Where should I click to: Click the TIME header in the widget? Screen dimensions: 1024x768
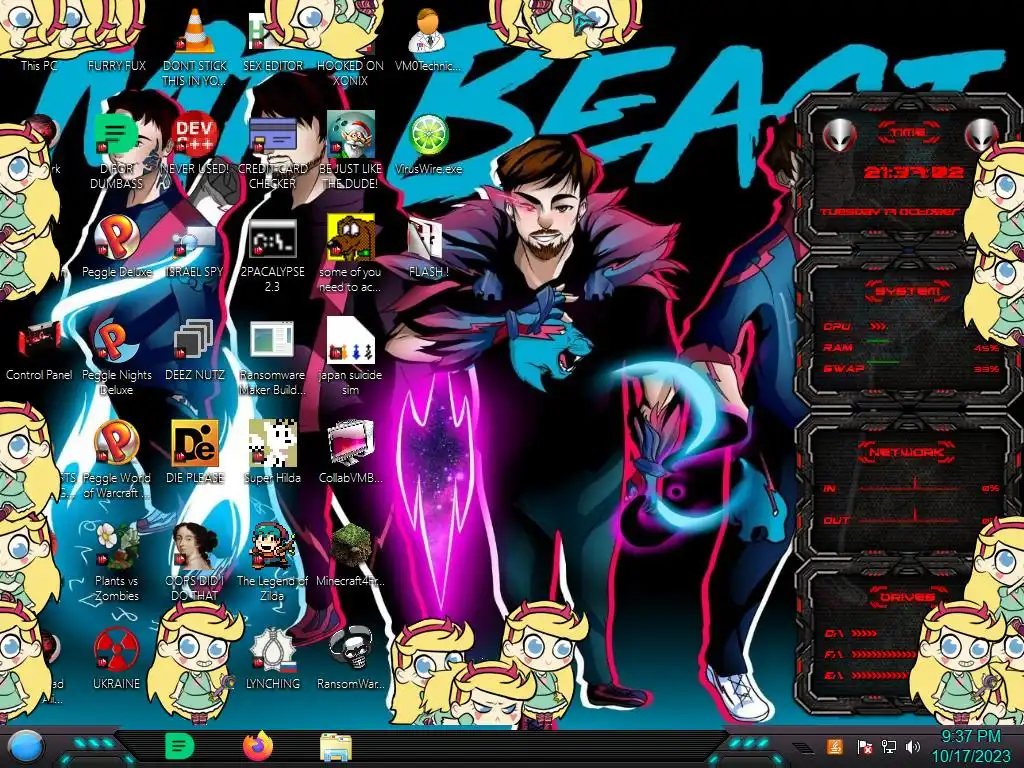pyautogui.click(x=908, y=133)
